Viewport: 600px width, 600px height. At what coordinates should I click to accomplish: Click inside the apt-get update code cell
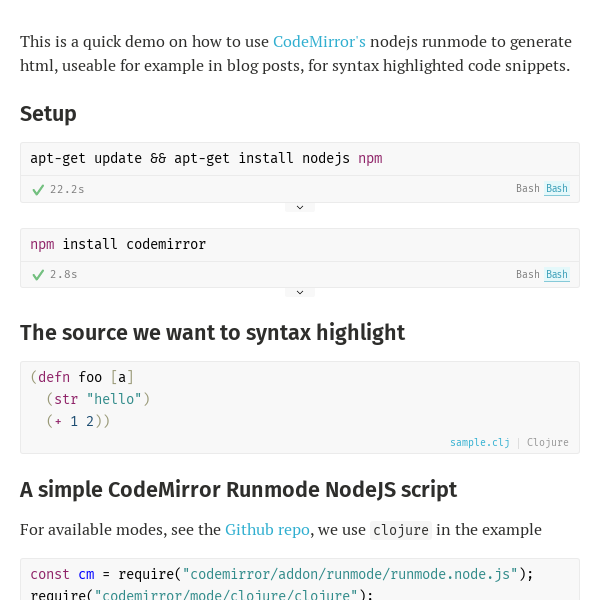(x=206, y=159)
